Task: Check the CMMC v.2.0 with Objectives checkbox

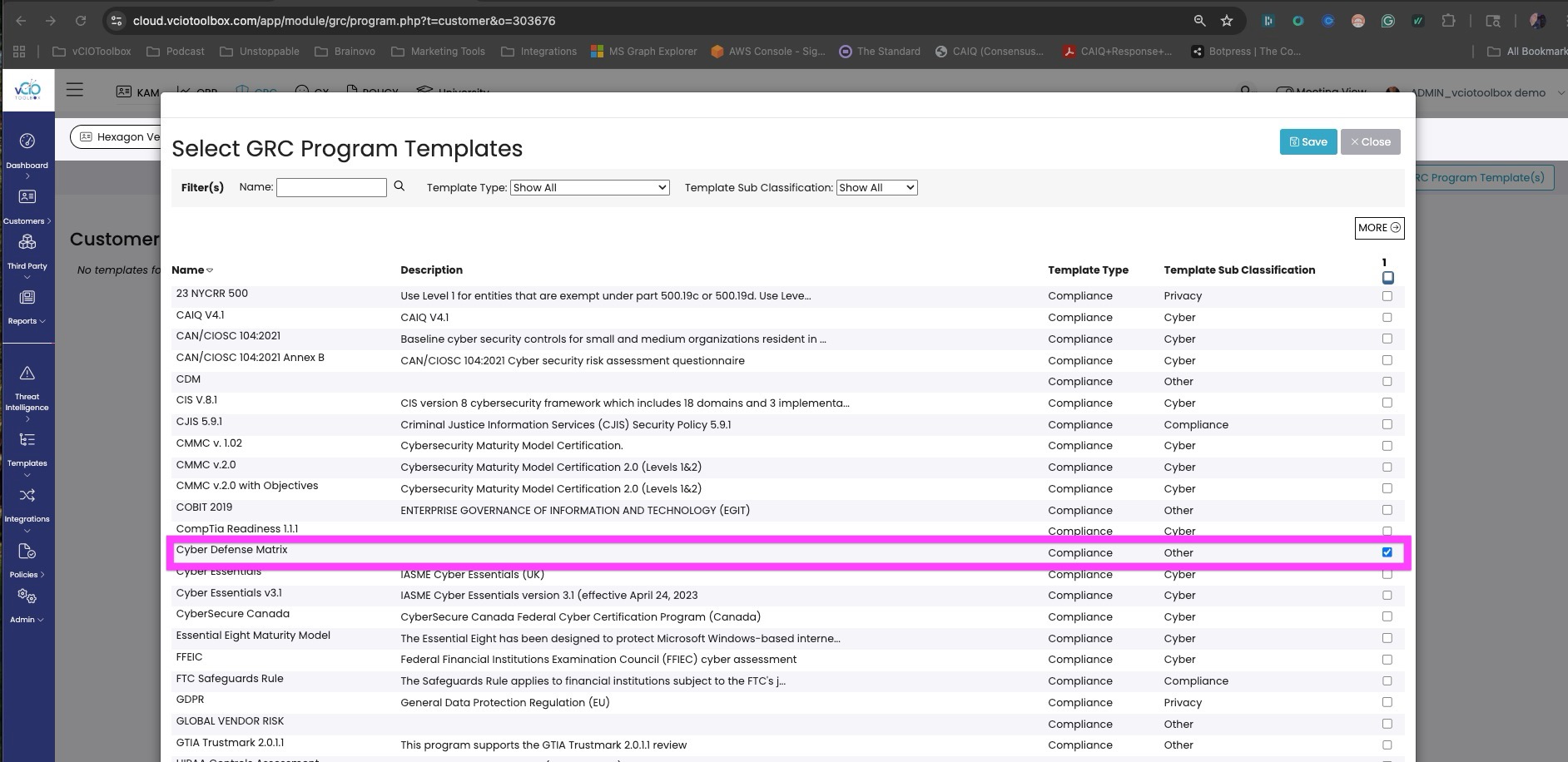Action: (1387, 488)
